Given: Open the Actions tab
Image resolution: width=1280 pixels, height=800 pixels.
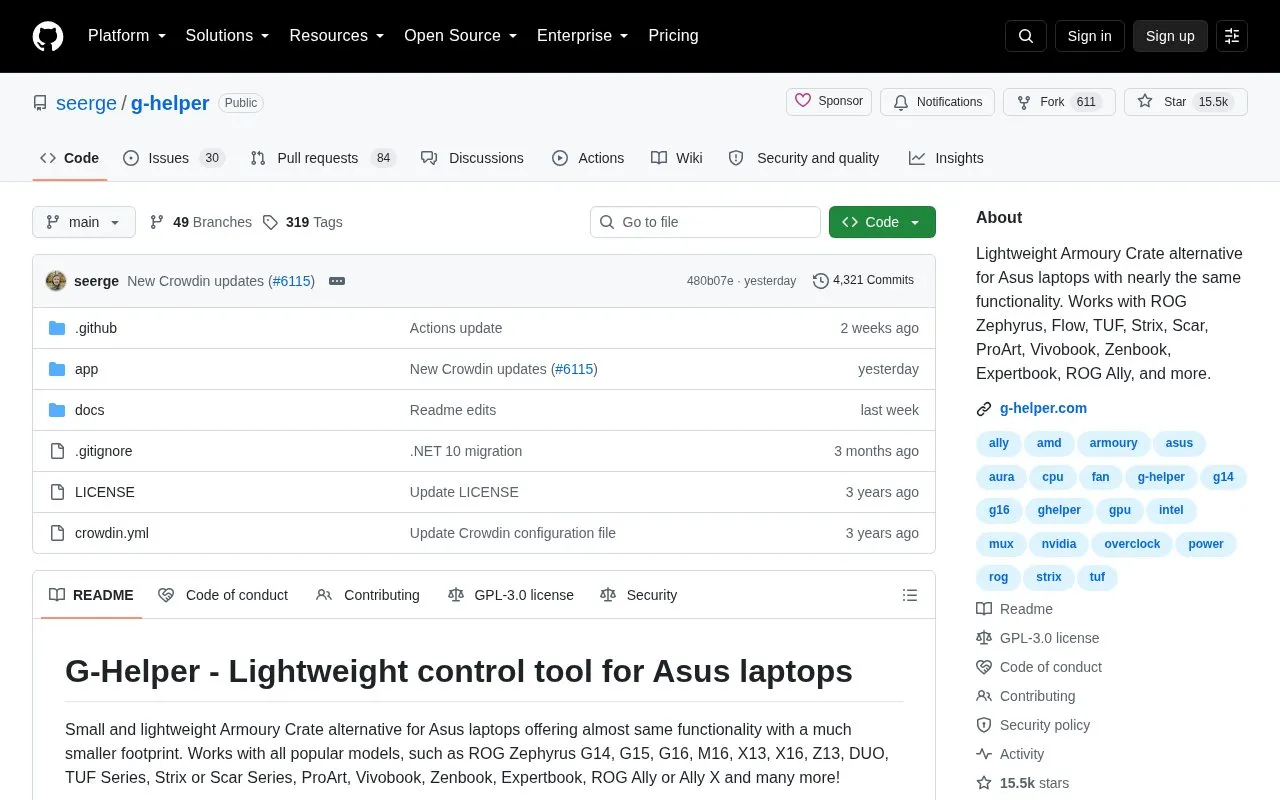Looking at the screenshot, I should pos(588,158).
